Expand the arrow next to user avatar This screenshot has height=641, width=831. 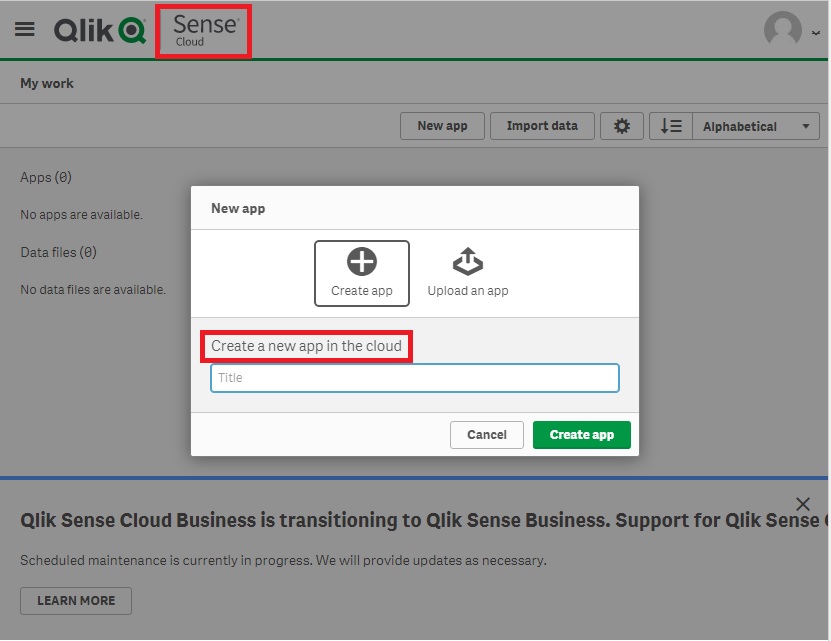(816, 33)
